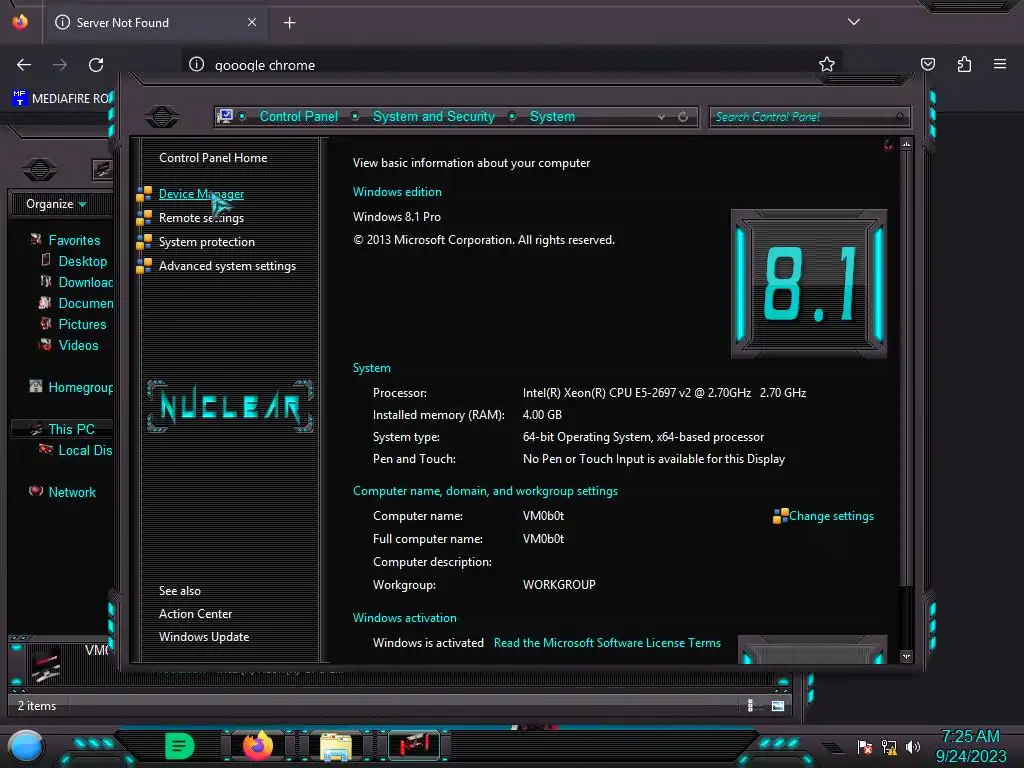Image resolution: width=1024 pixels, height=768 pixels.
Task: Open Pocket save icon in Firefox
Action: [927, 64]
